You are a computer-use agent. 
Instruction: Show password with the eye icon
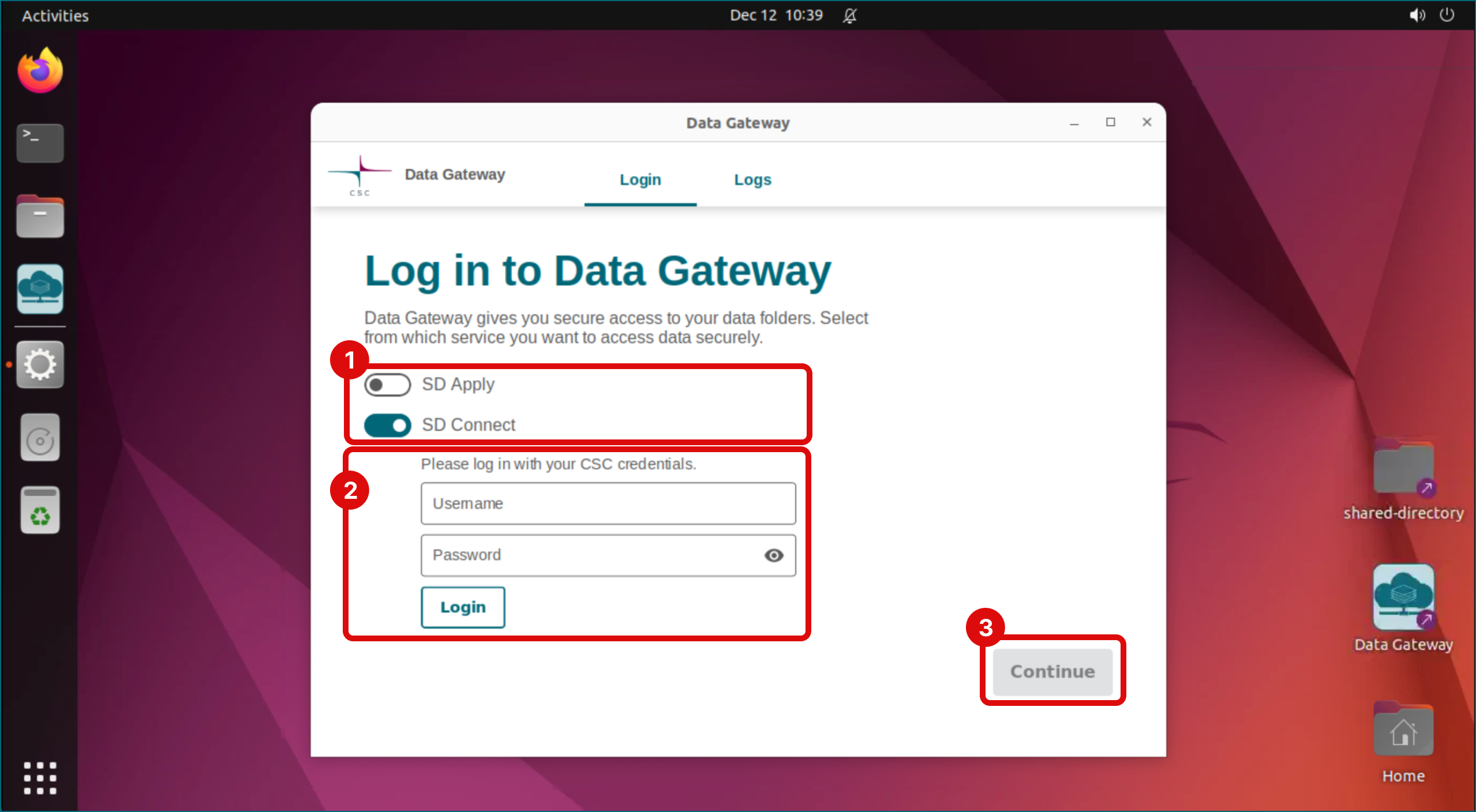[774, 555]
